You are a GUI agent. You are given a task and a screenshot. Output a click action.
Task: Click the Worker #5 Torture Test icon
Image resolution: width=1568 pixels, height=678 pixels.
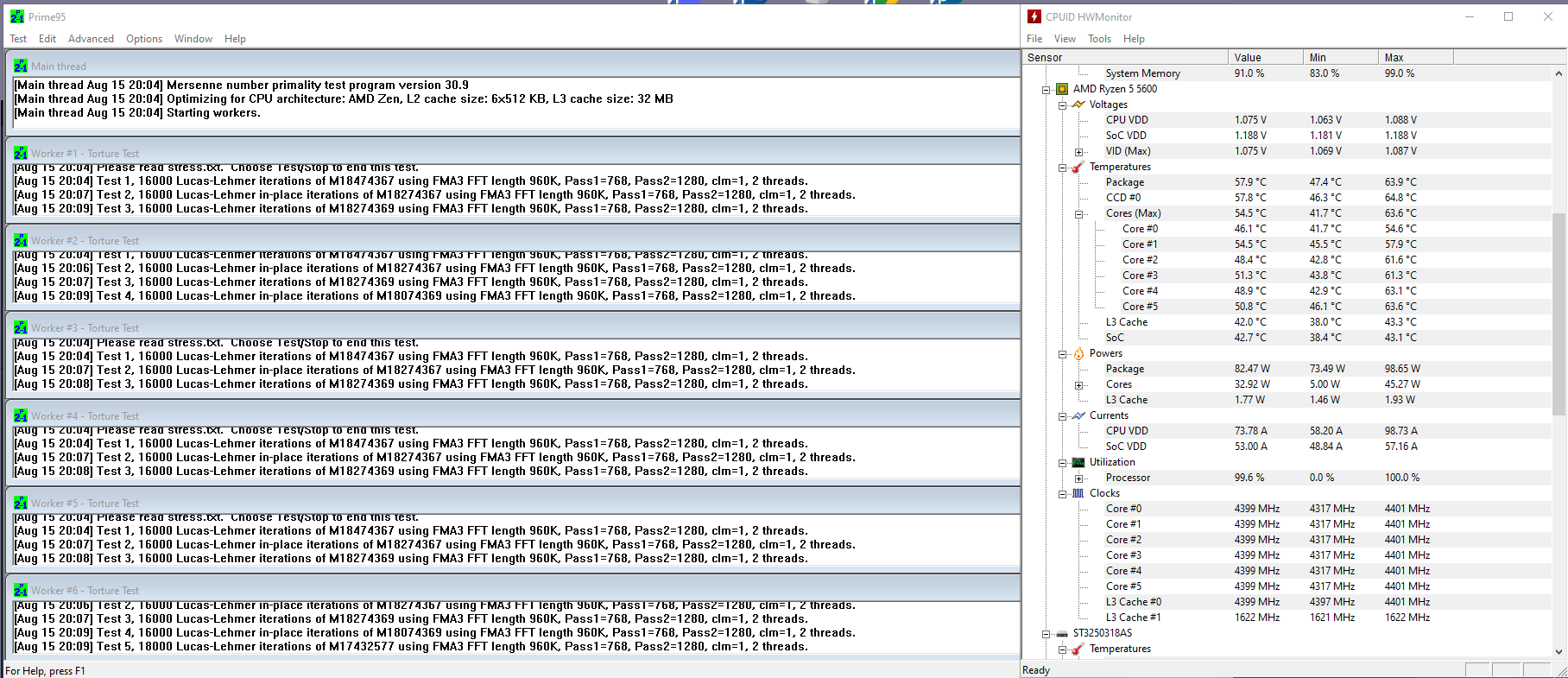[21, 503]
